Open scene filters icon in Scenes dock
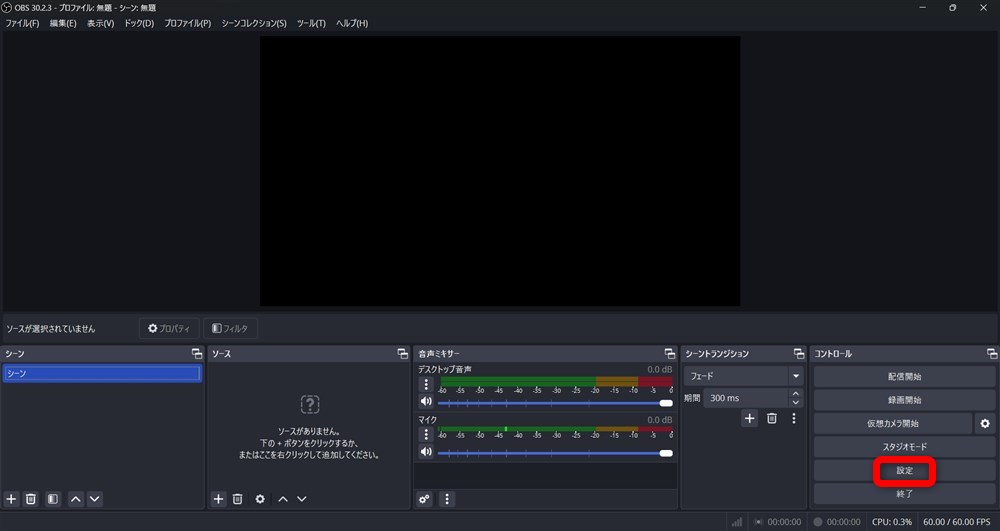 pos(53,498)
